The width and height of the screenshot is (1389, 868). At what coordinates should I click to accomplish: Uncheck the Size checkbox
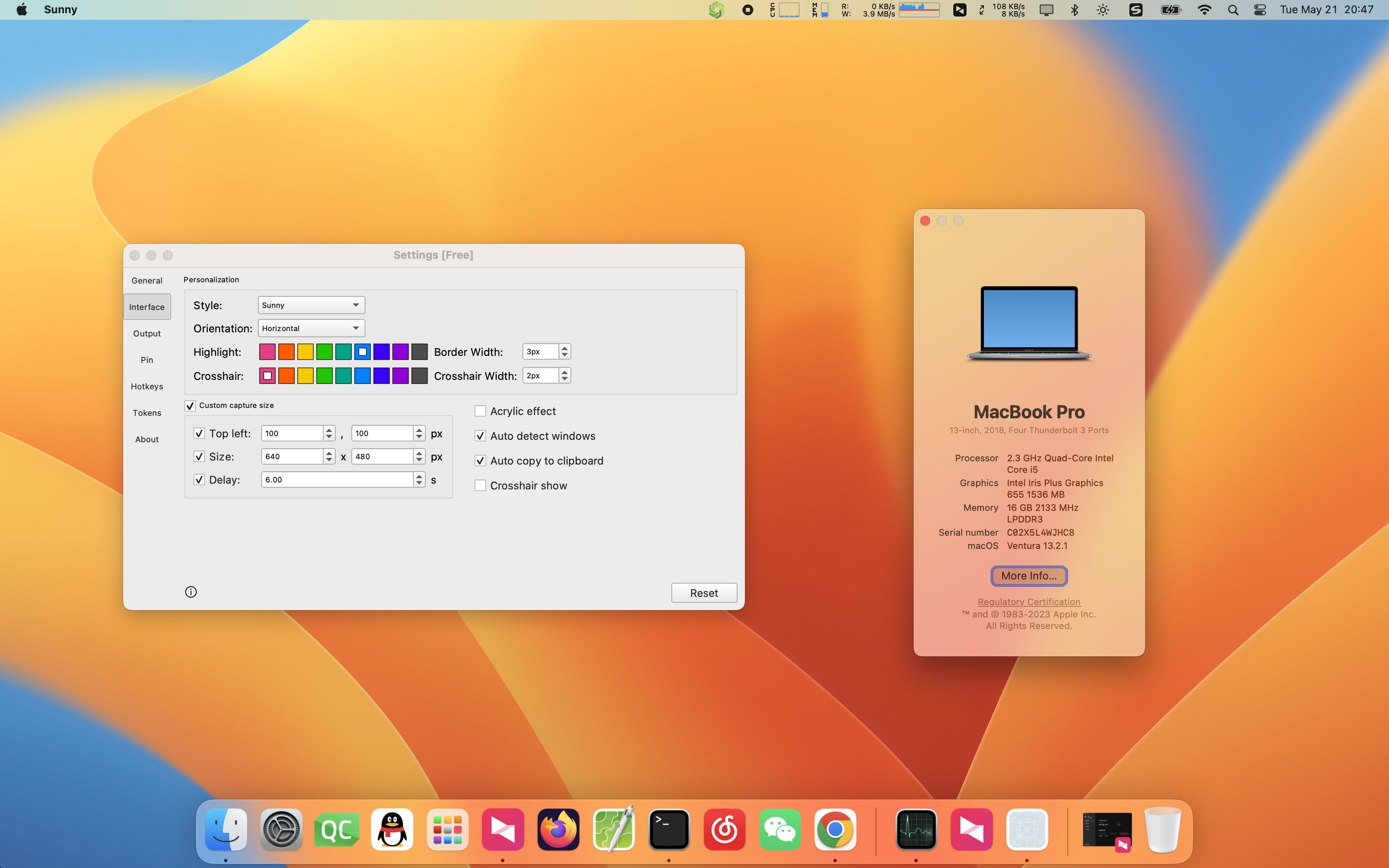(199, 456)
